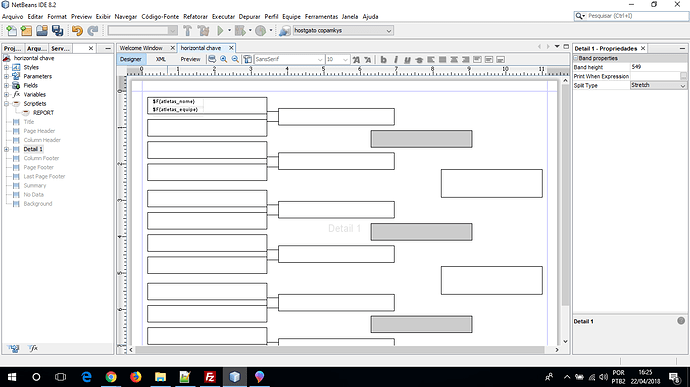Viewport: 690px width, 387px height.
Task: Click the formula fx icon in navigator
Action: click(x=33, y=348)
